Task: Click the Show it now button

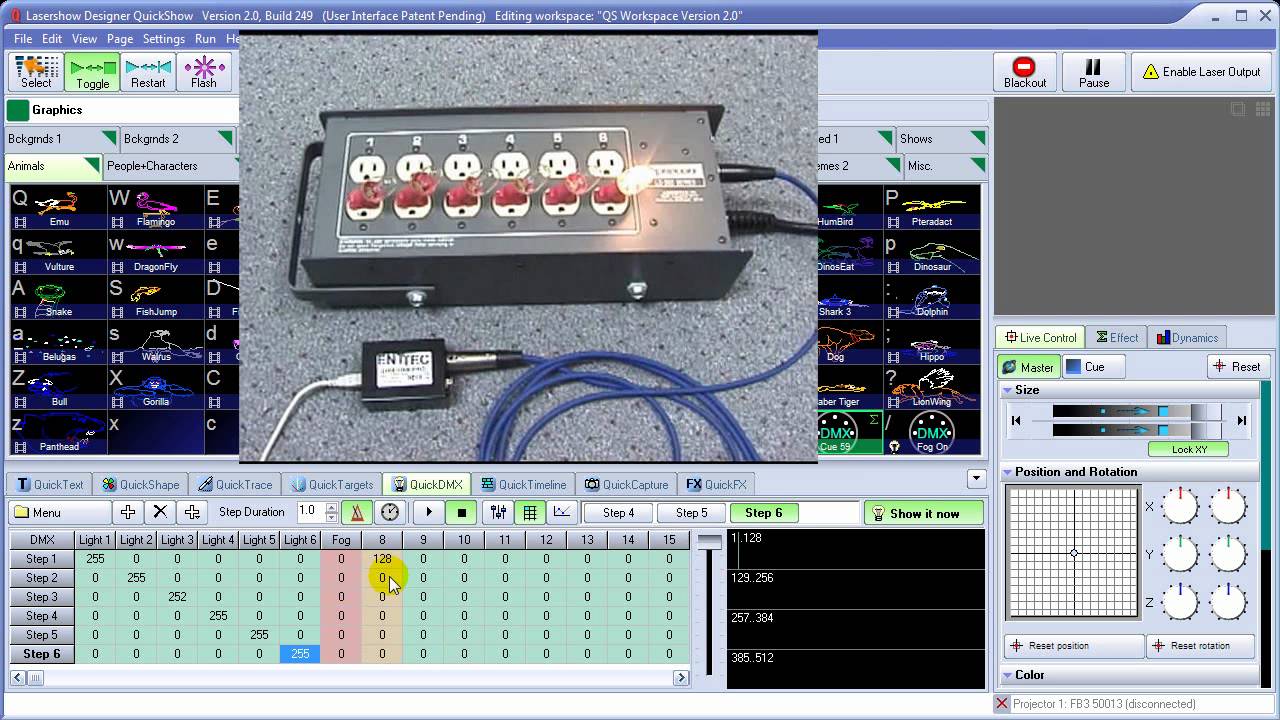Action: (x=923, y=513)
